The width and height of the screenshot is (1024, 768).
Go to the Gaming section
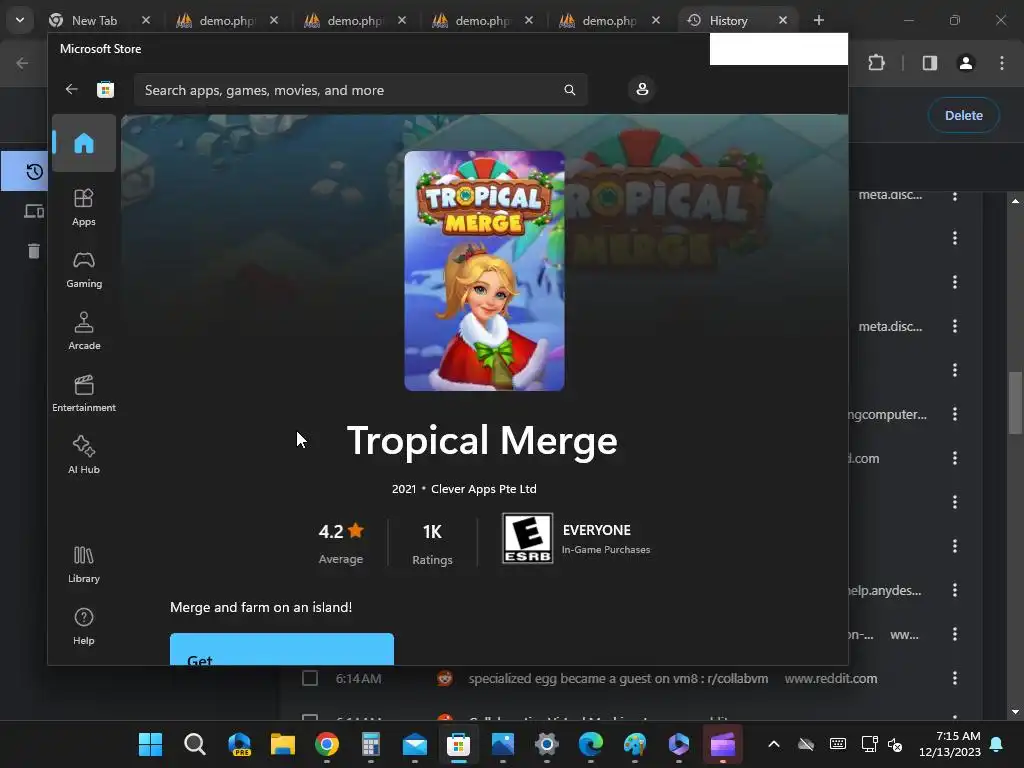point(84,269)
